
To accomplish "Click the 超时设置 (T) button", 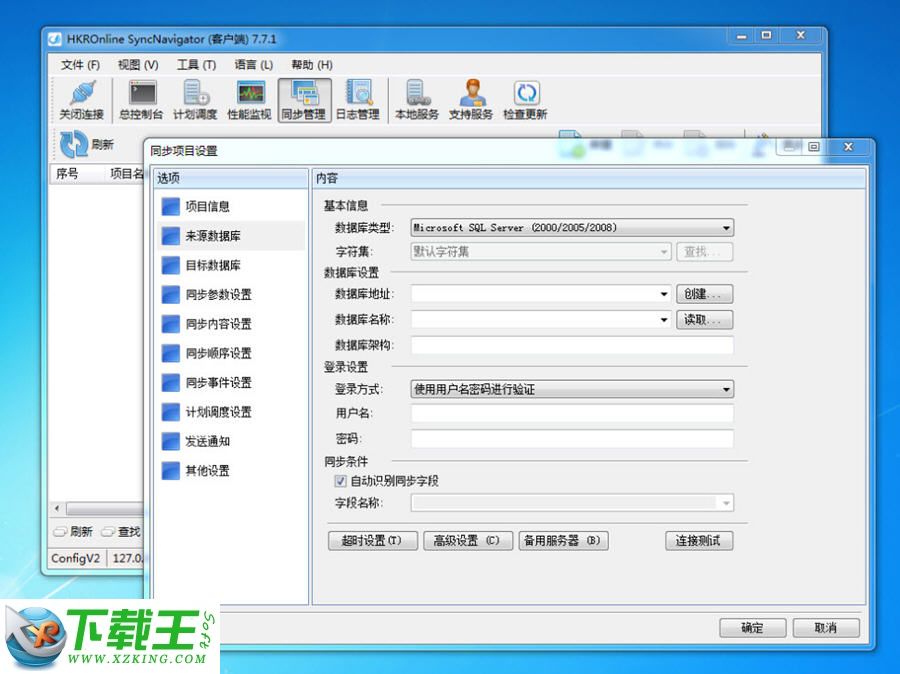I will 373,541.
